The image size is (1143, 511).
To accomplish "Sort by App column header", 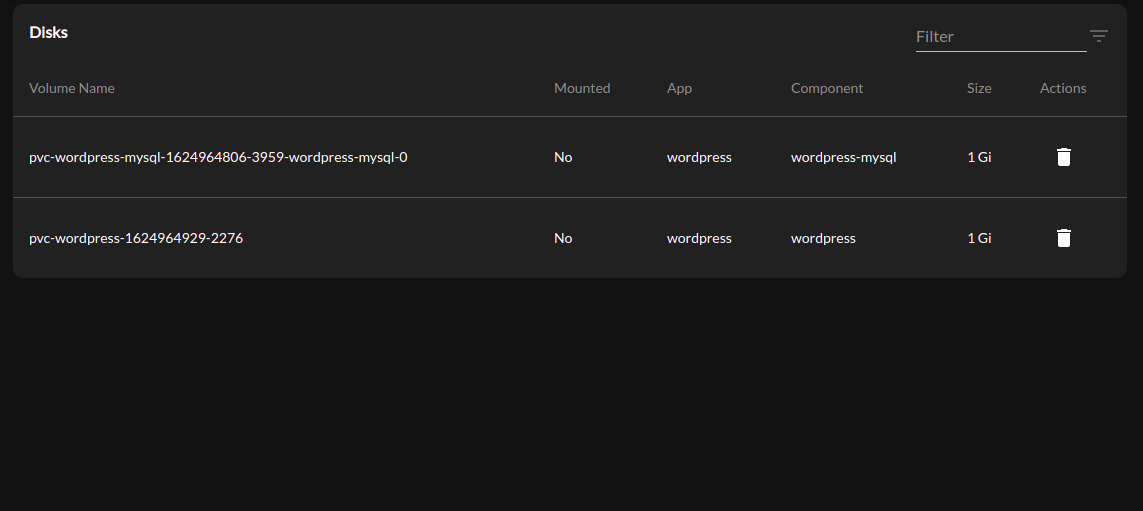I will click(x=679, y=88).
